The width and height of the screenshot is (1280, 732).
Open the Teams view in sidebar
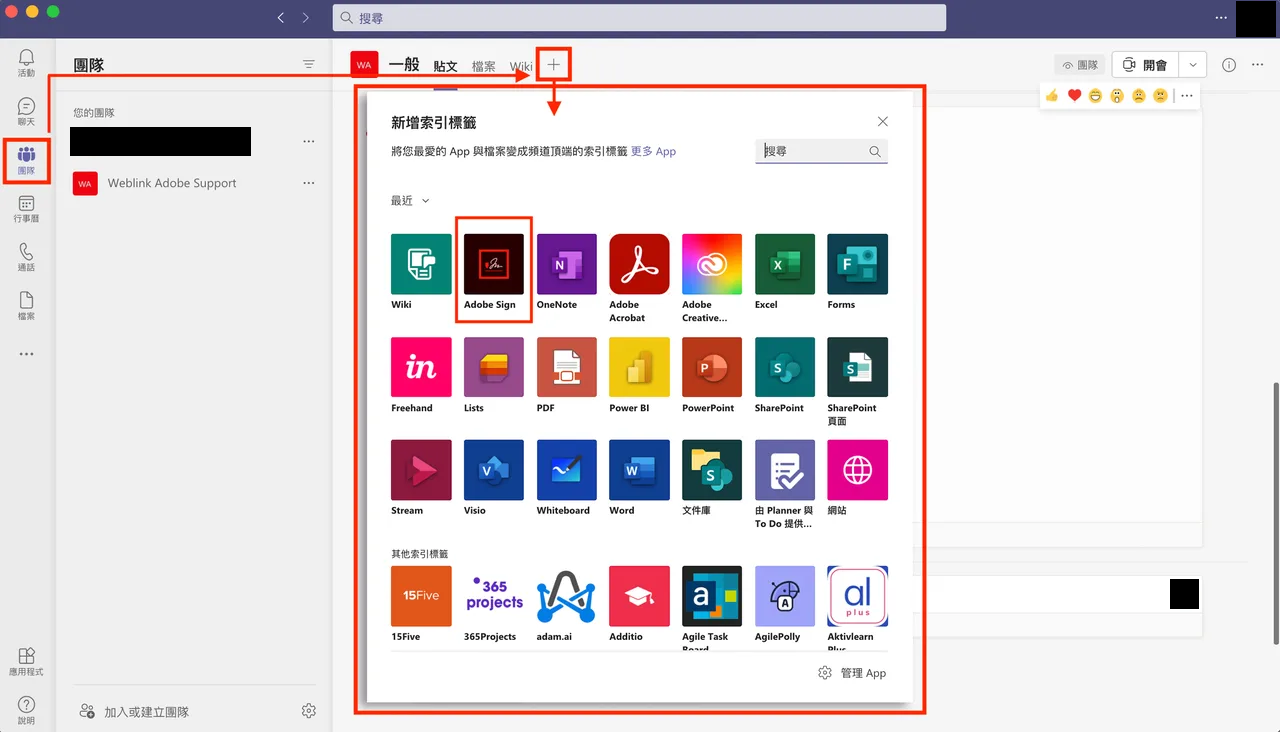tap(26, 160)
